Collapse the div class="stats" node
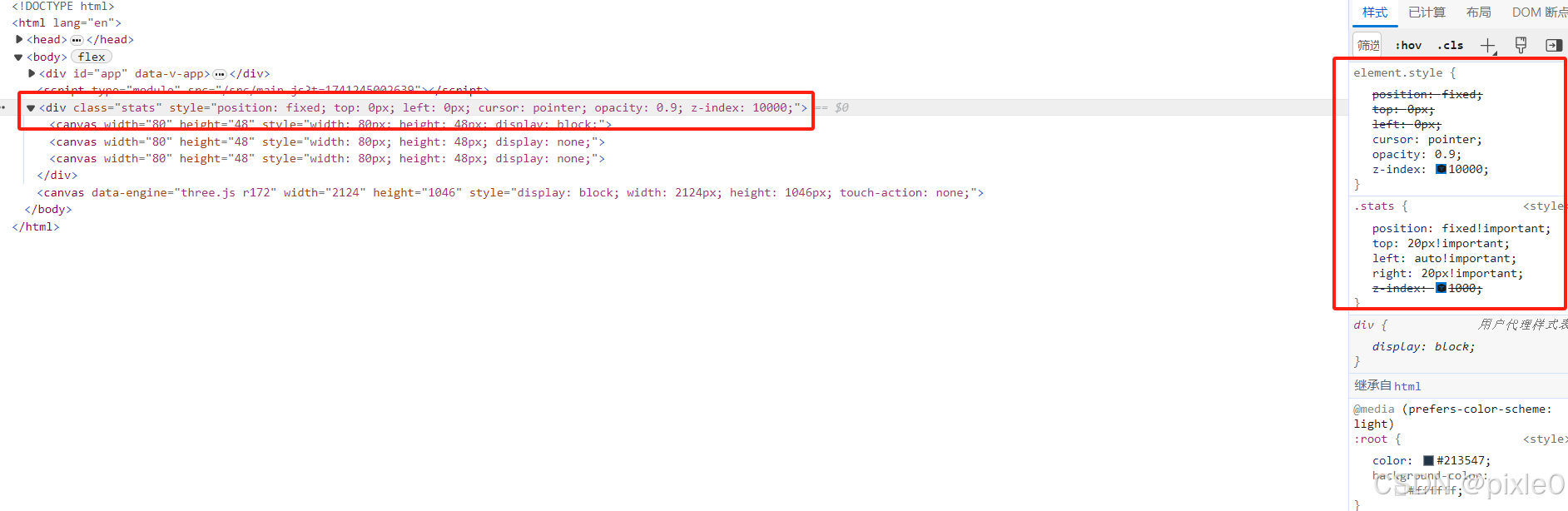 click(31, 108)
